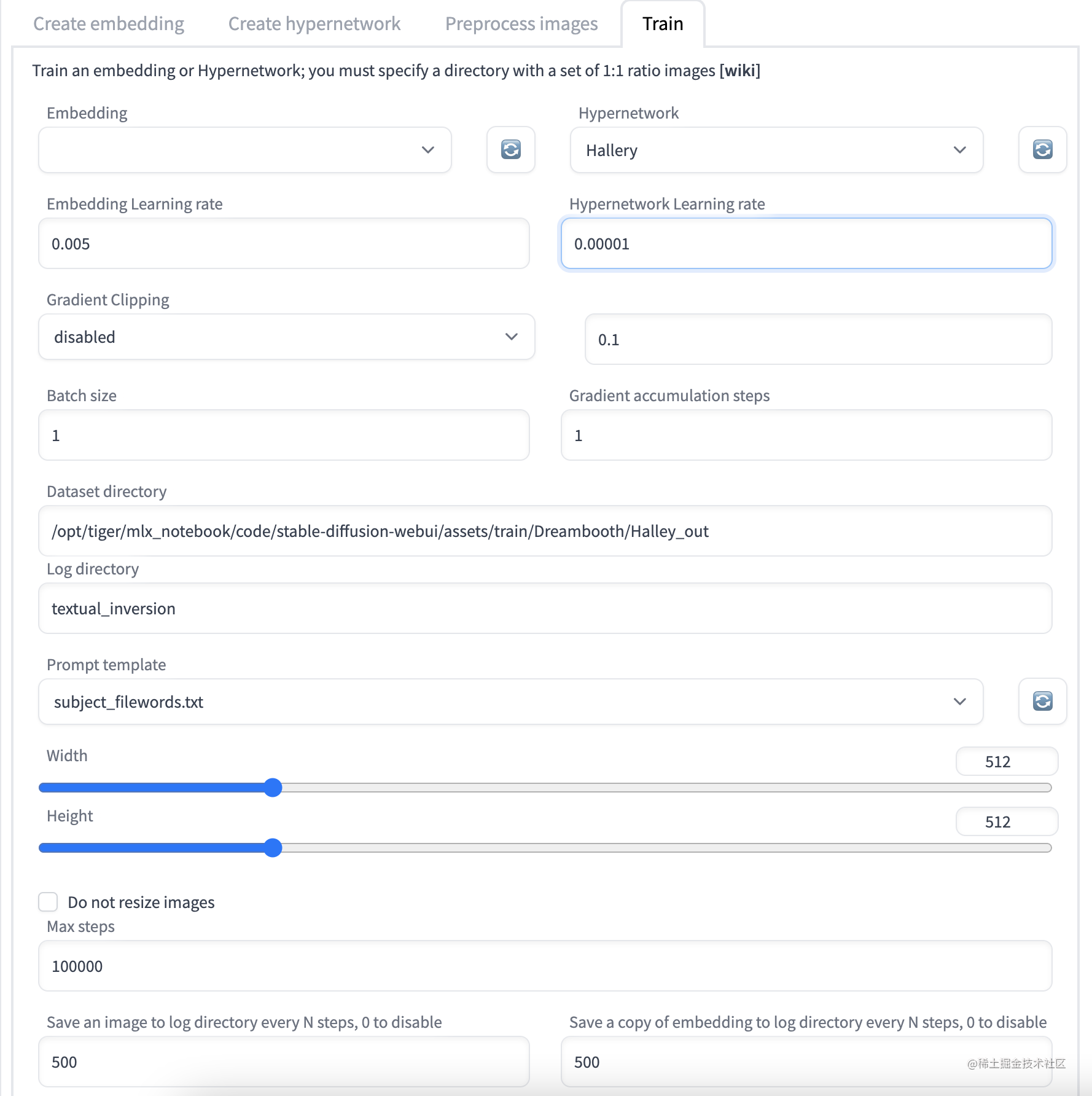Refresh the Hypernetwork list
This screenshot has width=1092, height=1096.
1042,149
